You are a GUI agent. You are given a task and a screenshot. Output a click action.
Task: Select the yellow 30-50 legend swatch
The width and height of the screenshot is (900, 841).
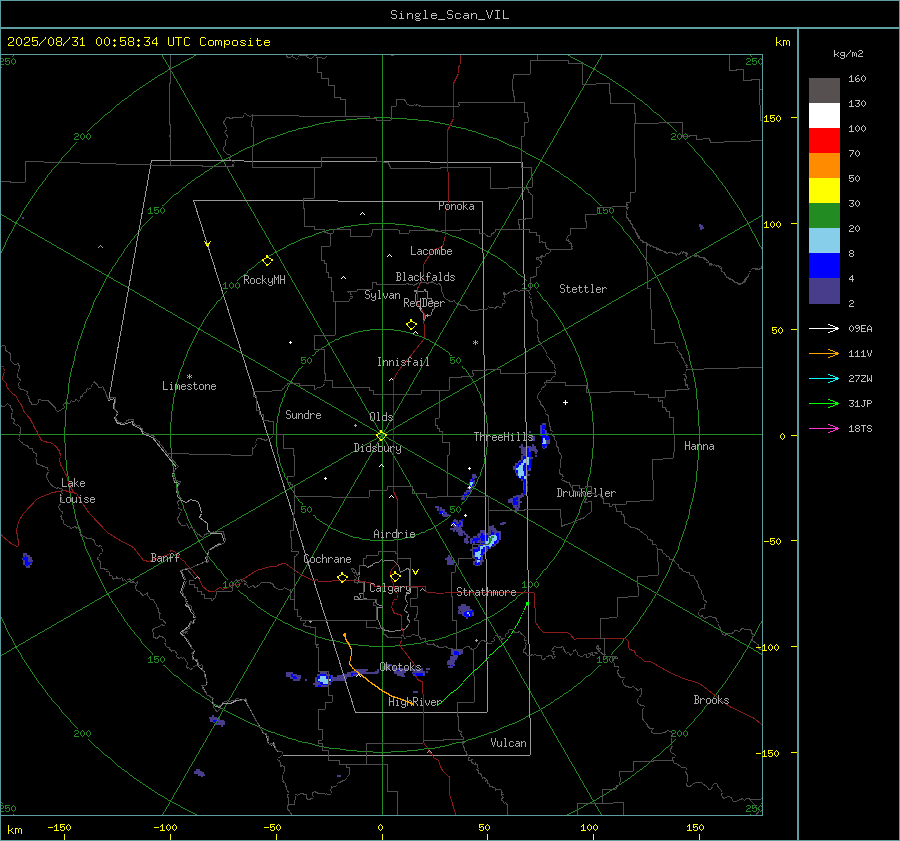[x=824, y=191]
